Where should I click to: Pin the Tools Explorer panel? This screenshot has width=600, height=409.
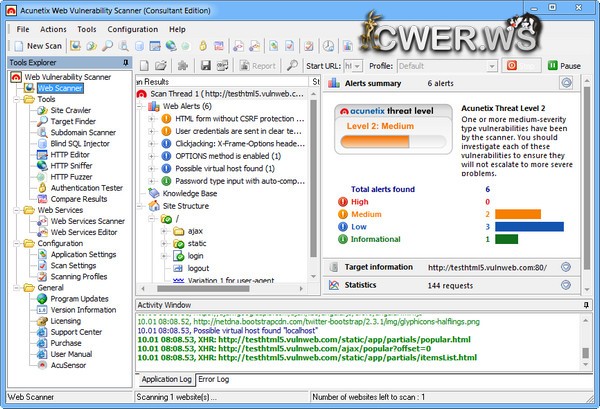tap(126, 62)
